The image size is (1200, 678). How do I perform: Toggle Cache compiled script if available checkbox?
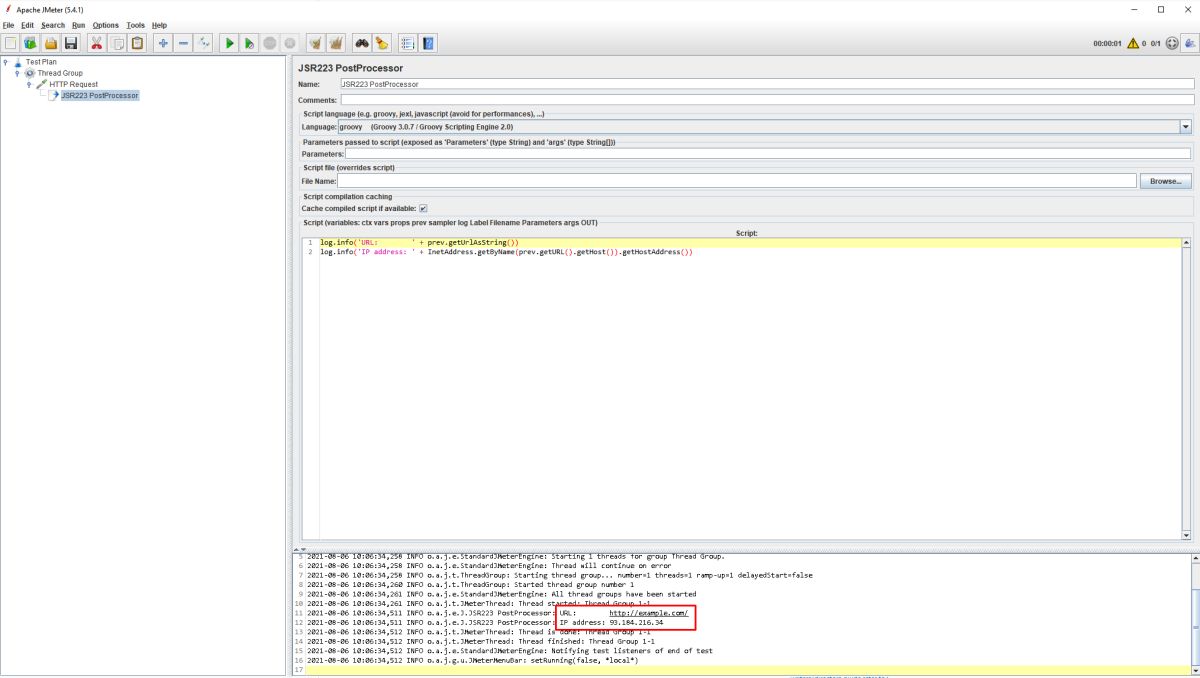(423, 208)
